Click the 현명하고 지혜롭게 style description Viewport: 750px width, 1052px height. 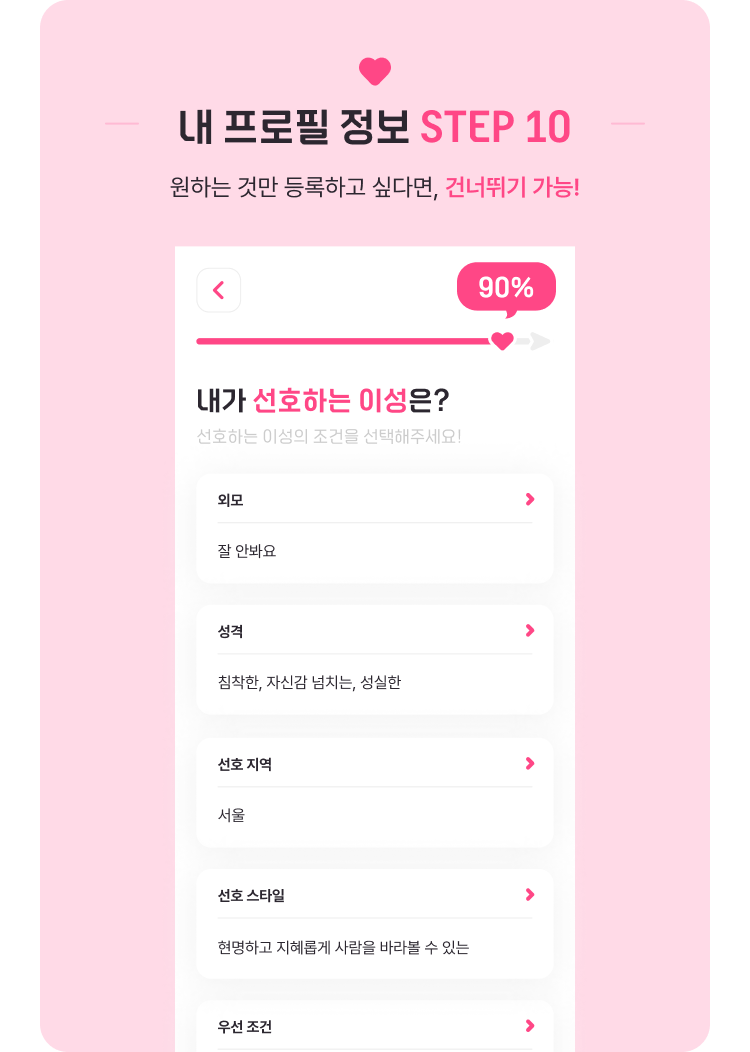point(343,947)
